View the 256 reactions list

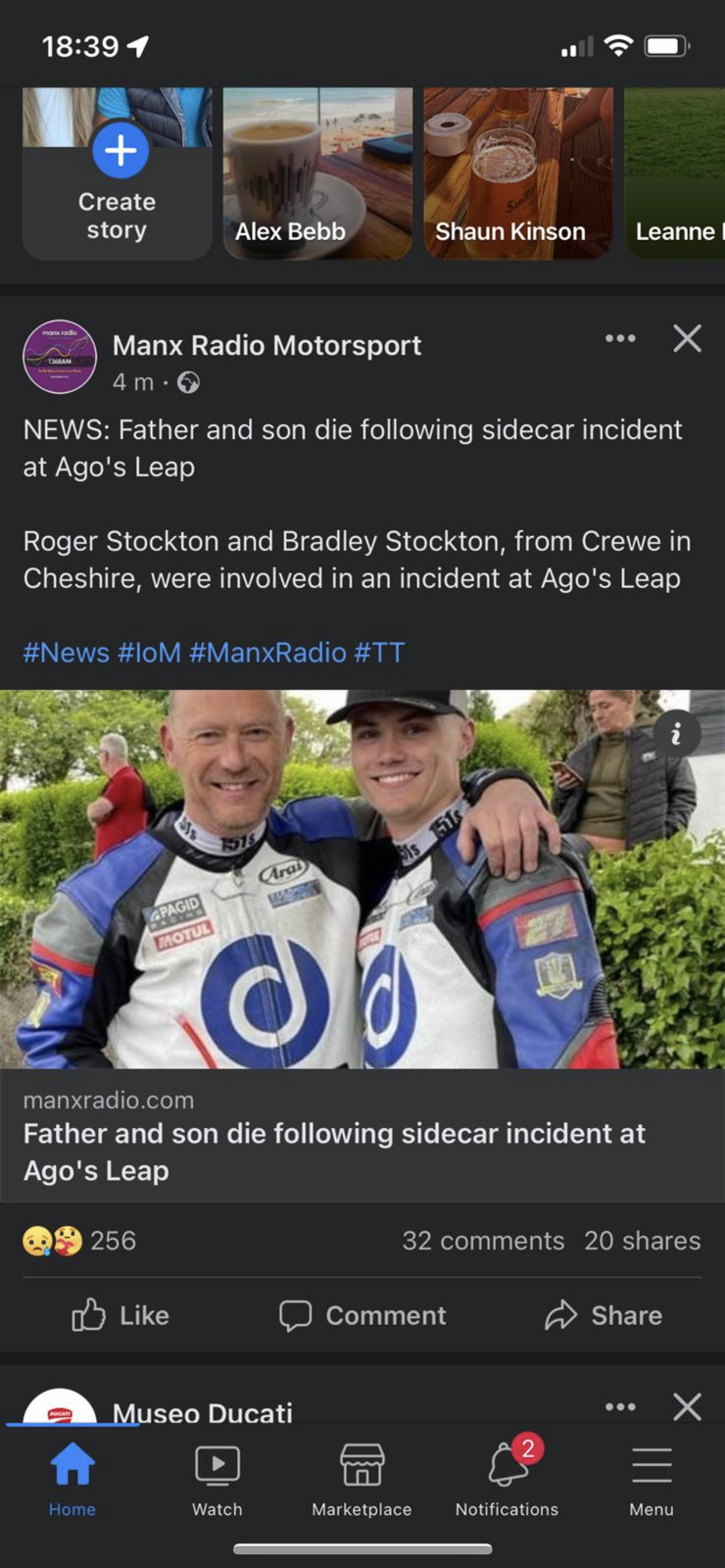pyautogui.click(x=80, y=1241)
